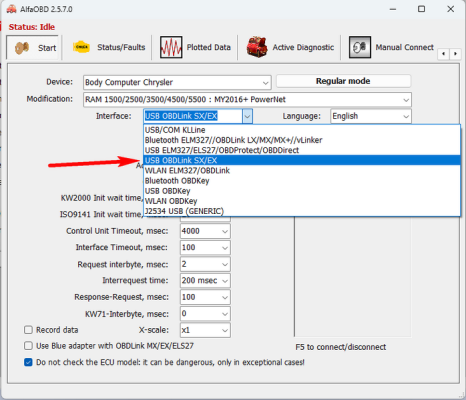Open the X-scale dropdown
This screenshot has height=400, width=466.
click(x=205, y=330)
